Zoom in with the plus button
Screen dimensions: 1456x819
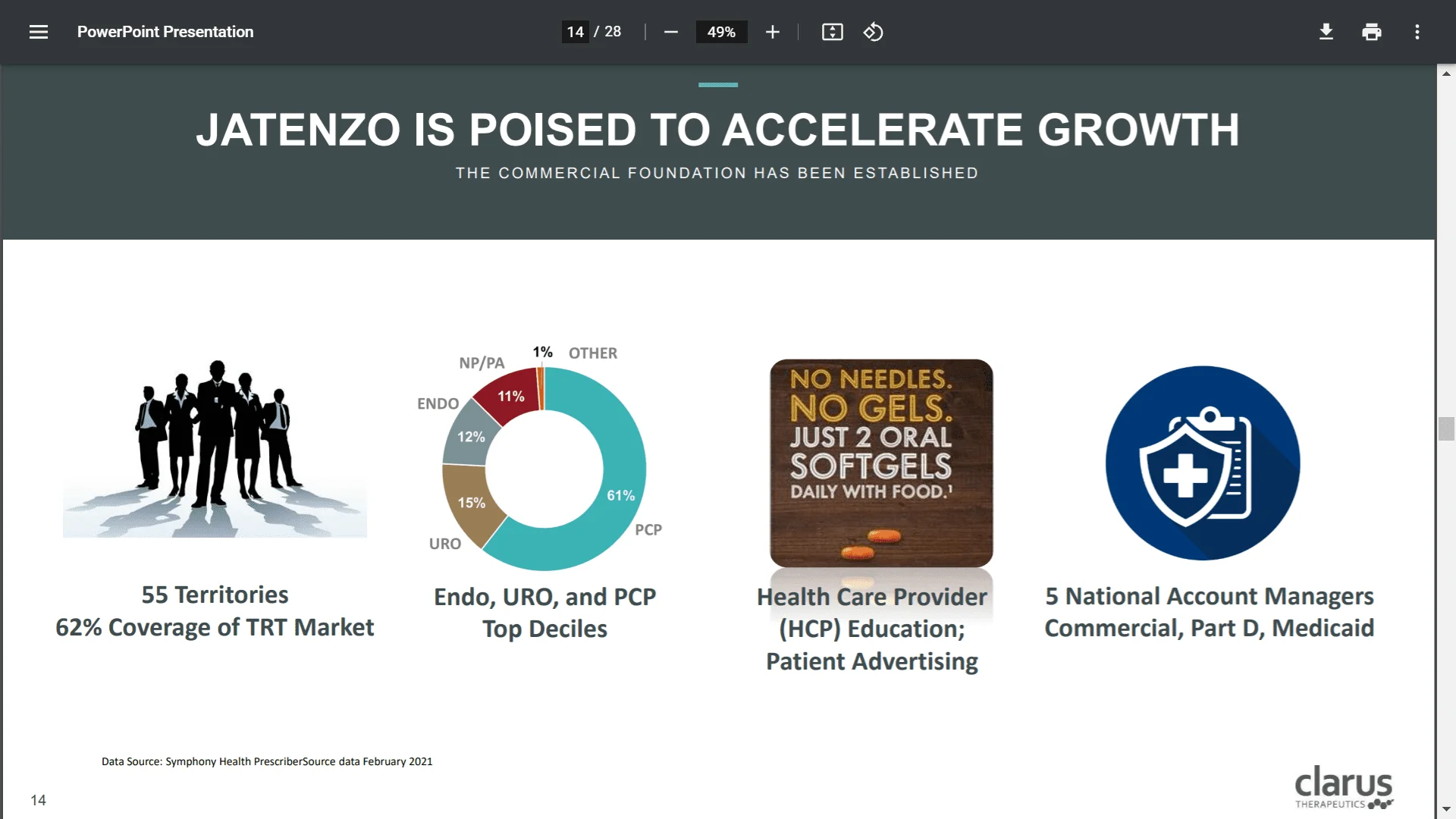click(x=772, y=32)
